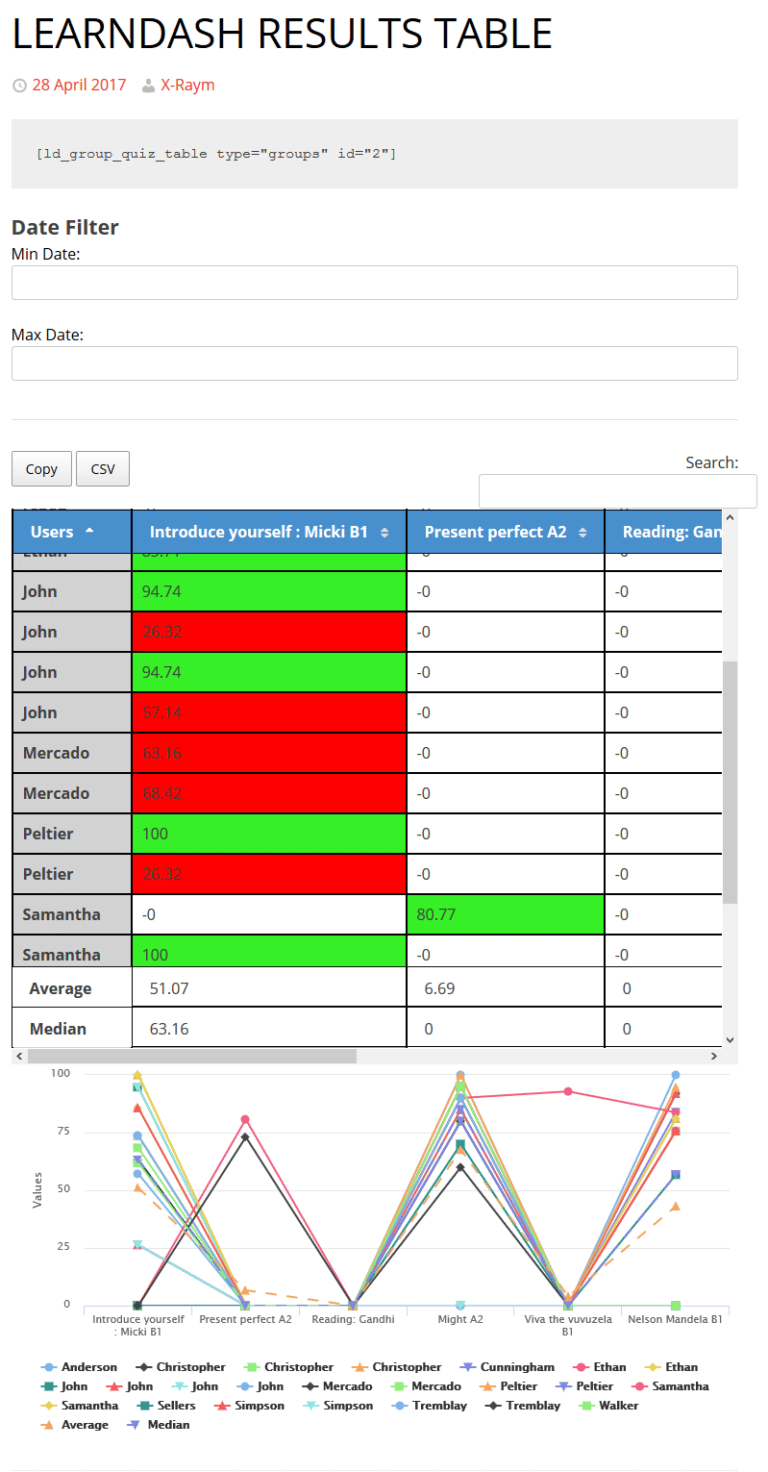Click the clock icon beside the date
This screenshot has width=768, height=1472.
[x=19, y=86]
